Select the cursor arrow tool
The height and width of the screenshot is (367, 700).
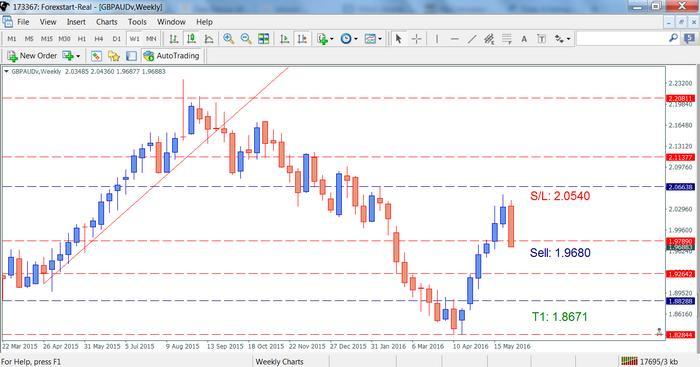click(398, 39)
